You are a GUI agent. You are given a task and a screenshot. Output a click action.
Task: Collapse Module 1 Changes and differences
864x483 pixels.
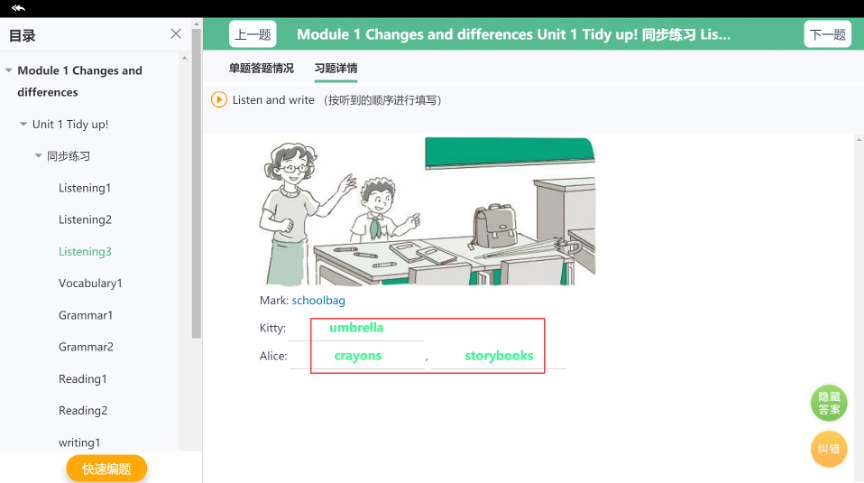click(9, 70)
